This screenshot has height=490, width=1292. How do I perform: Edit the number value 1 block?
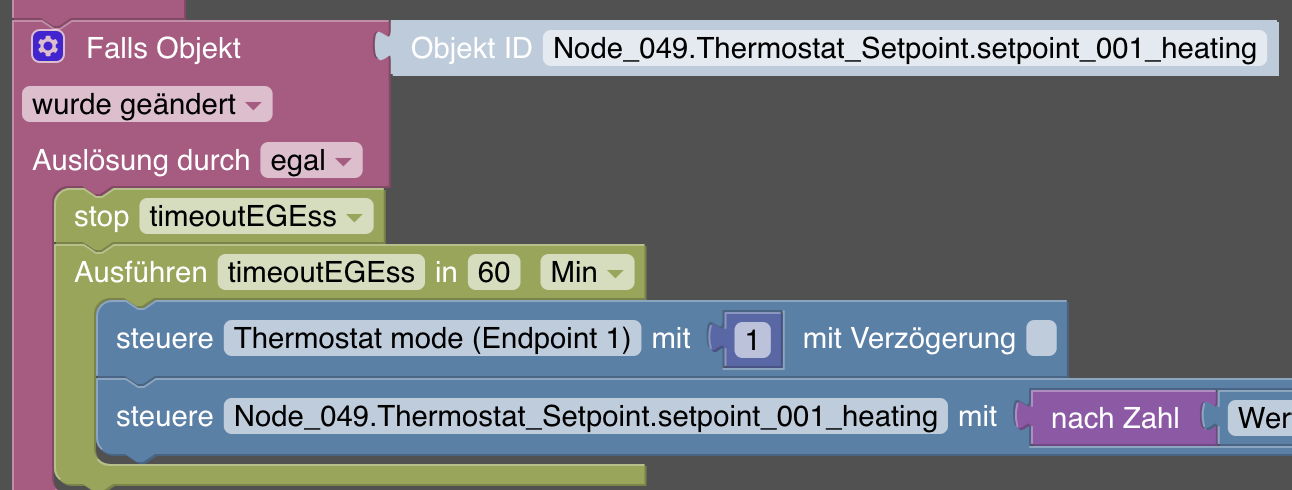[751, 340]
